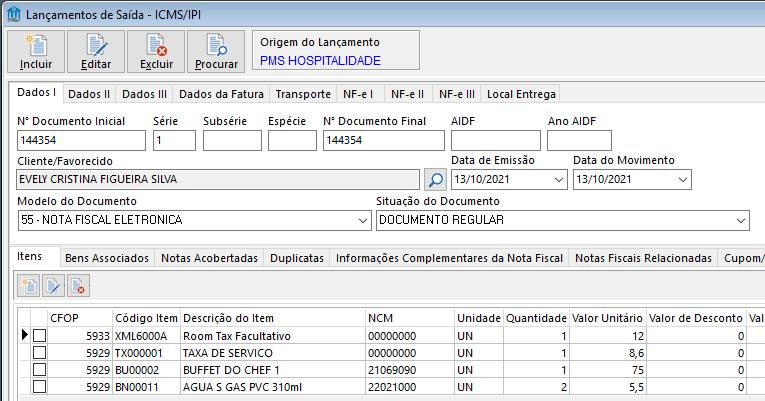Screen dimensions: 765x401
Task: Expand the Situação do Documento dropdown
Action: [x=741, y=221]
